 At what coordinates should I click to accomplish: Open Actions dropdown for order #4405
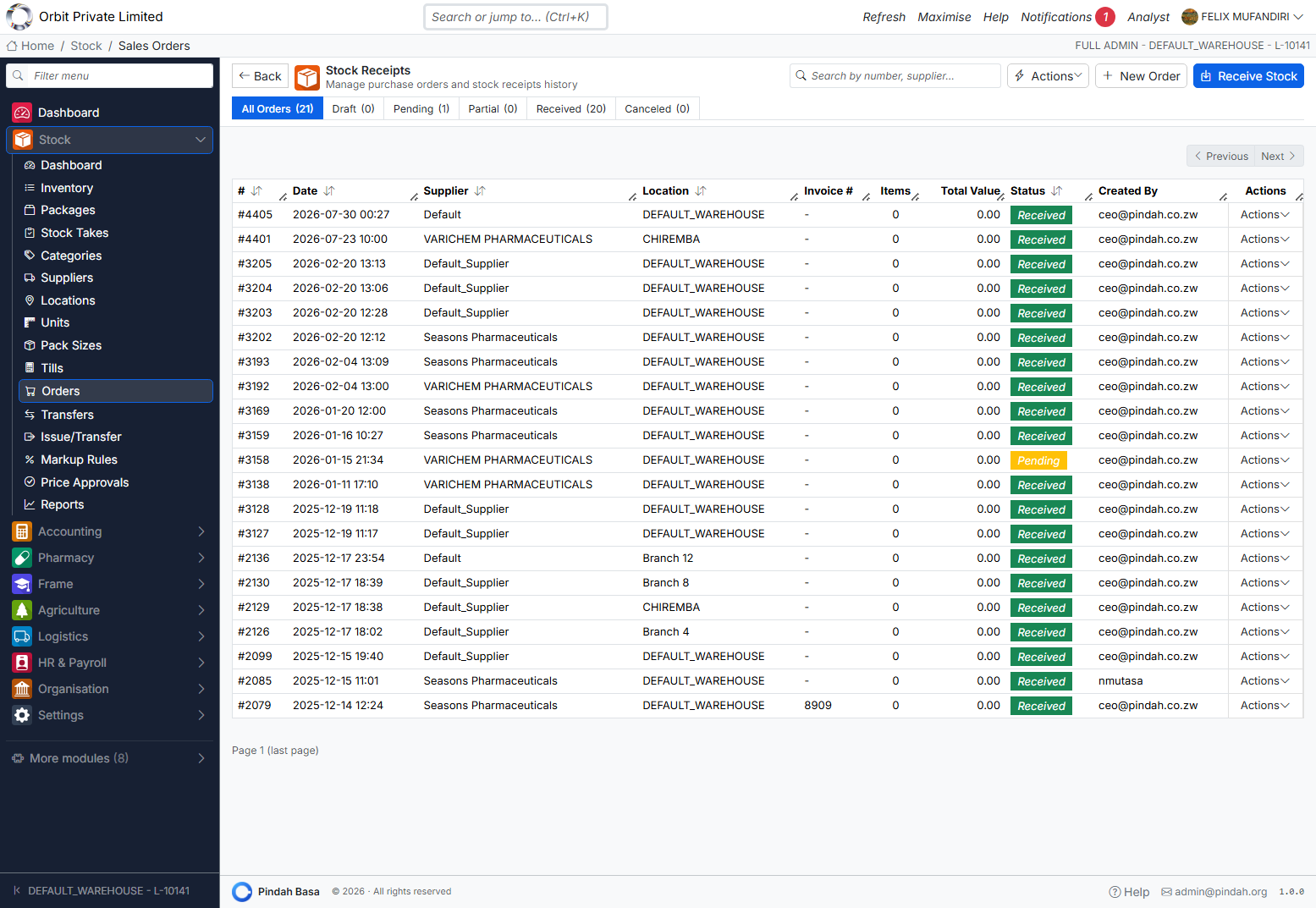click(1265, 215)
